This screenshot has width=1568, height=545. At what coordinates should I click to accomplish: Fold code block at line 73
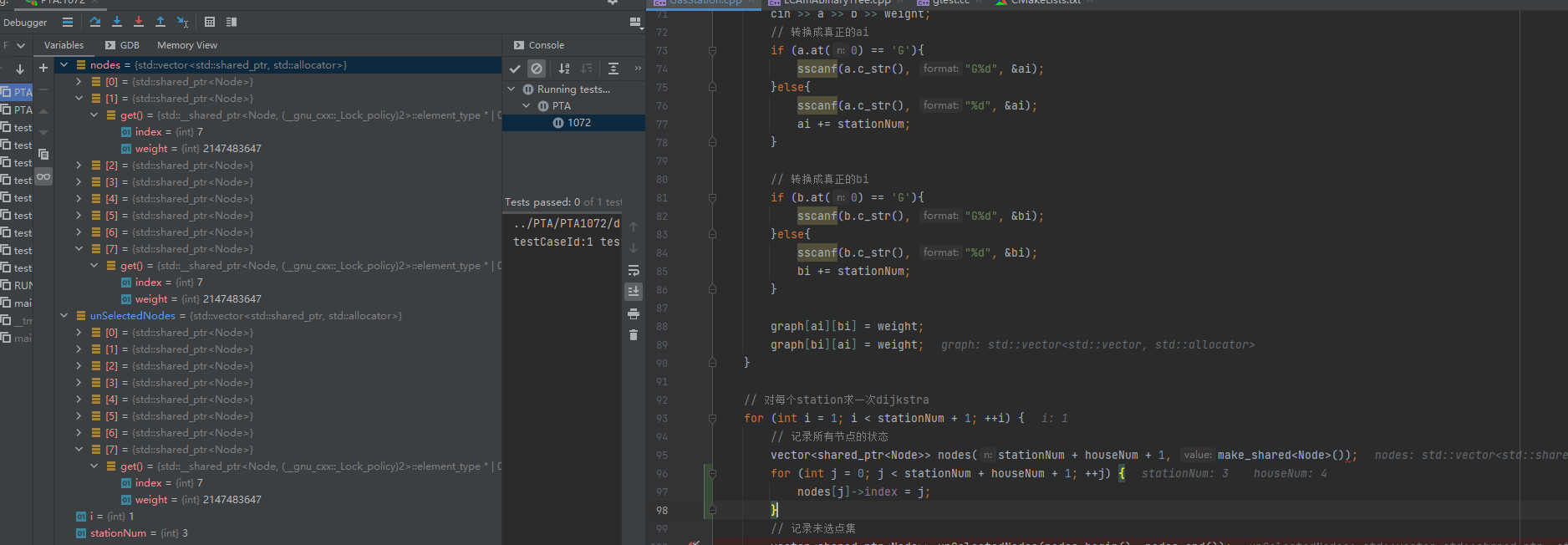[712, 50]
